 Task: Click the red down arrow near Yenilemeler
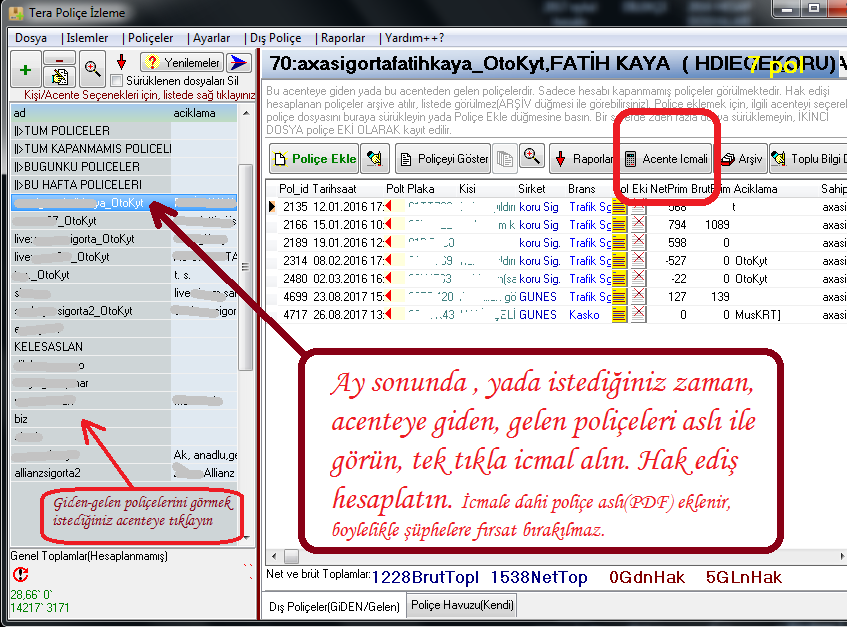point(122,62)
